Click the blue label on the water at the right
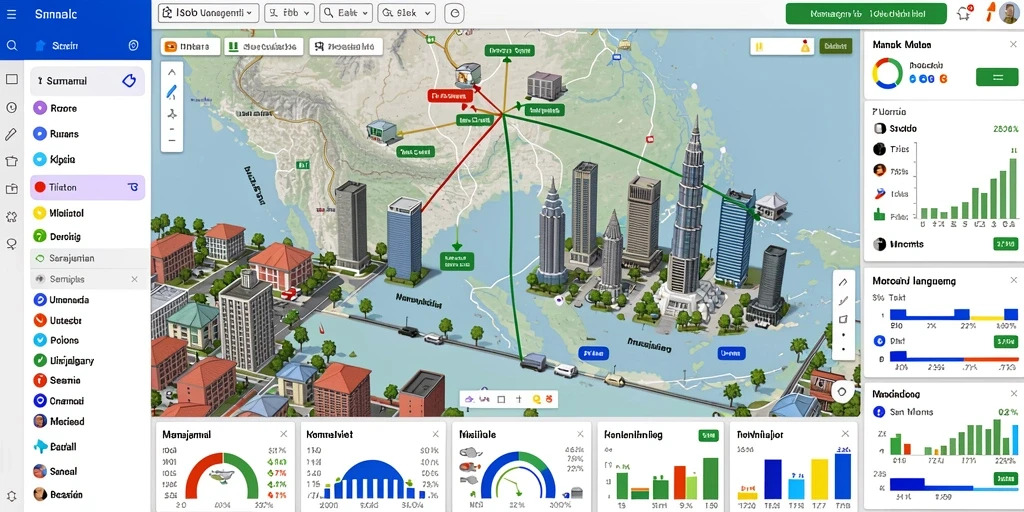 pyautogui.click(x=731, y=353)
